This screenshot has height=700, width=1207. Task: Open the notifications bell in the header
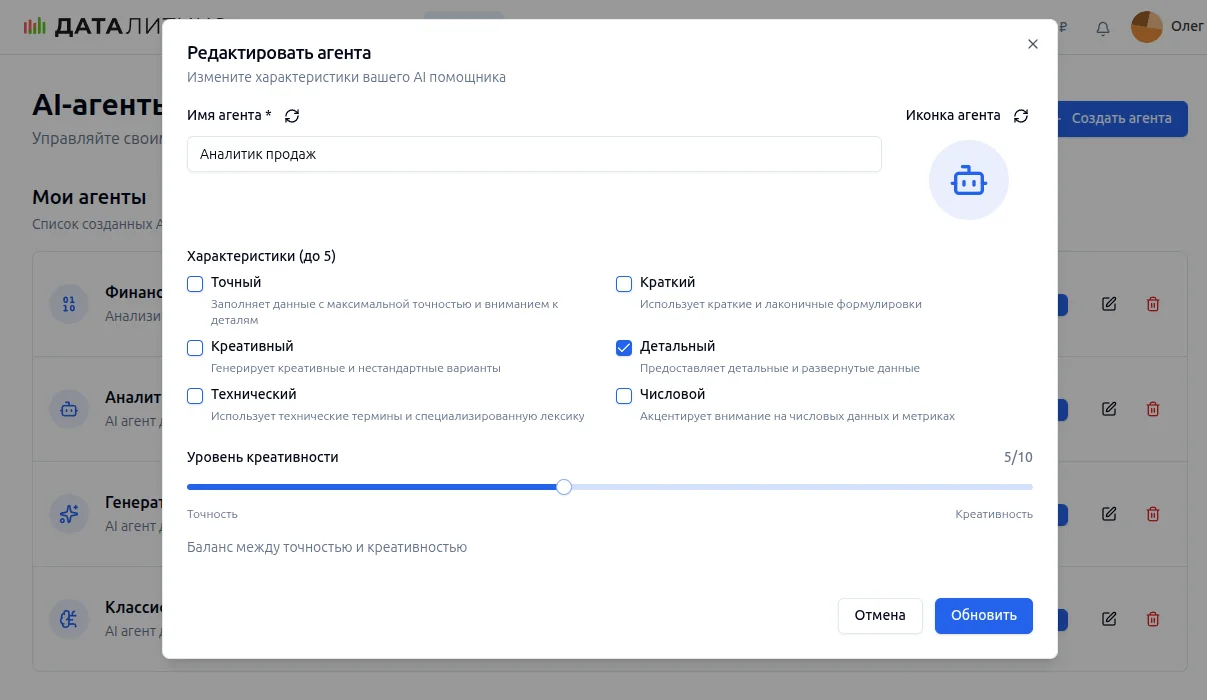tap(1103, 28)
